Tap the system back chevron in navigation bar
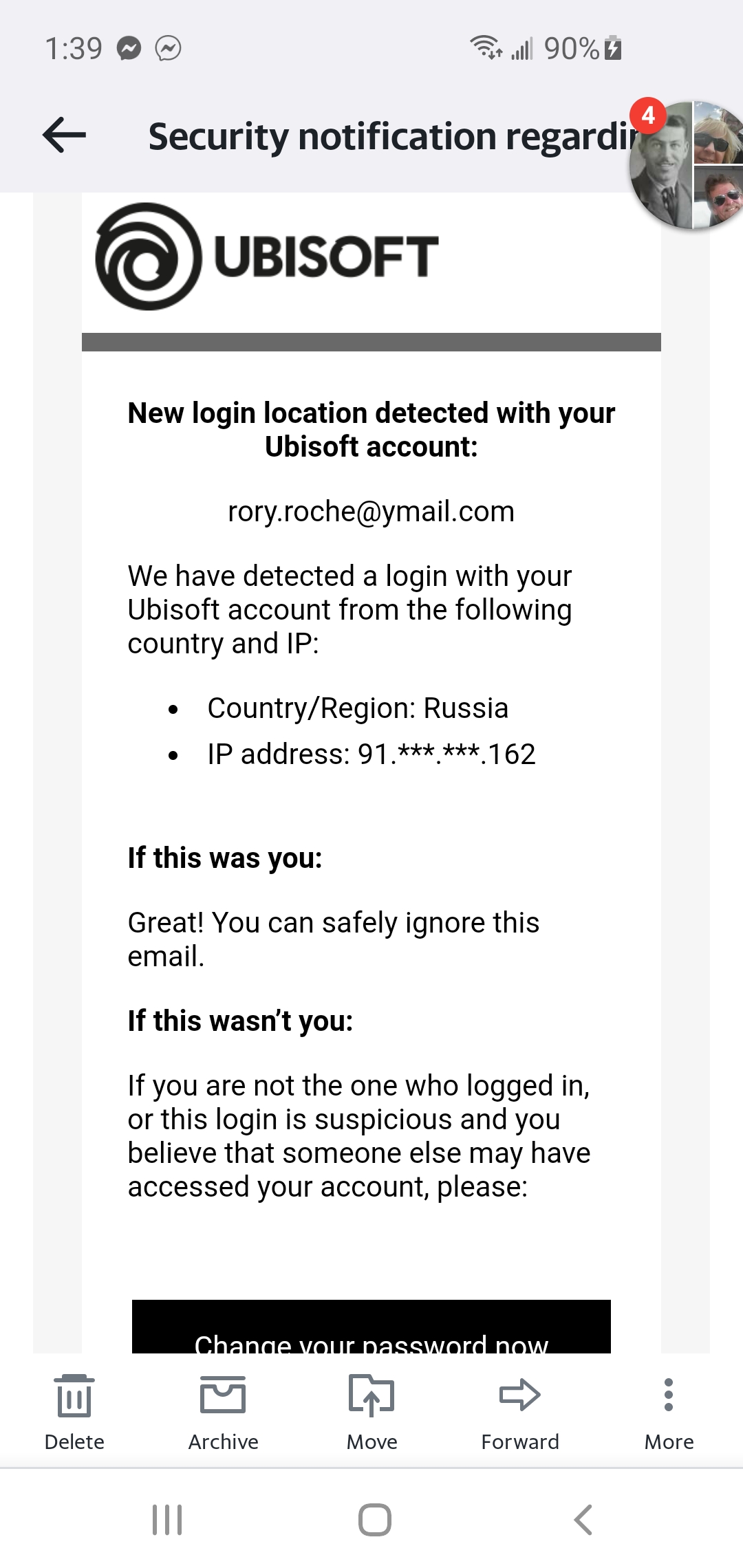Image resolution: width=743 pixels, height=1568 pixels. (583, 1520)
